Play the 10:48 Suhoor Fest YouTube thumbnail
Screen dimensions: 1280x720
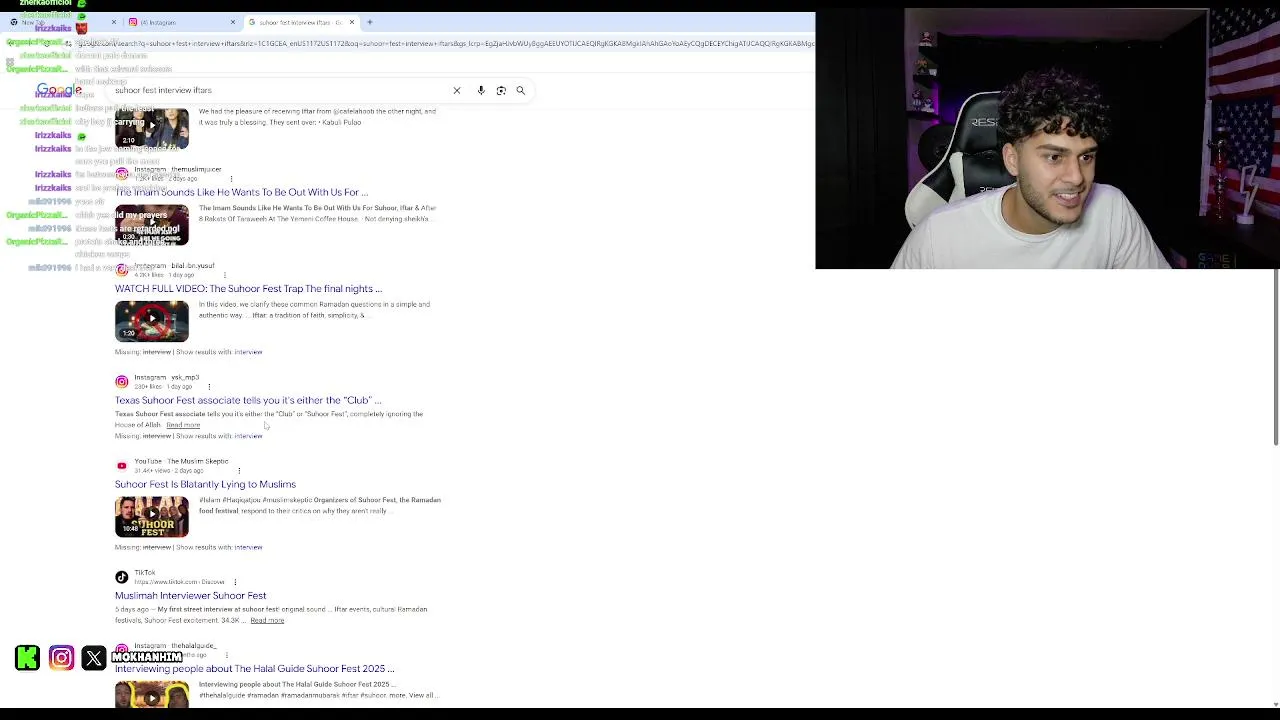point(151,517)
